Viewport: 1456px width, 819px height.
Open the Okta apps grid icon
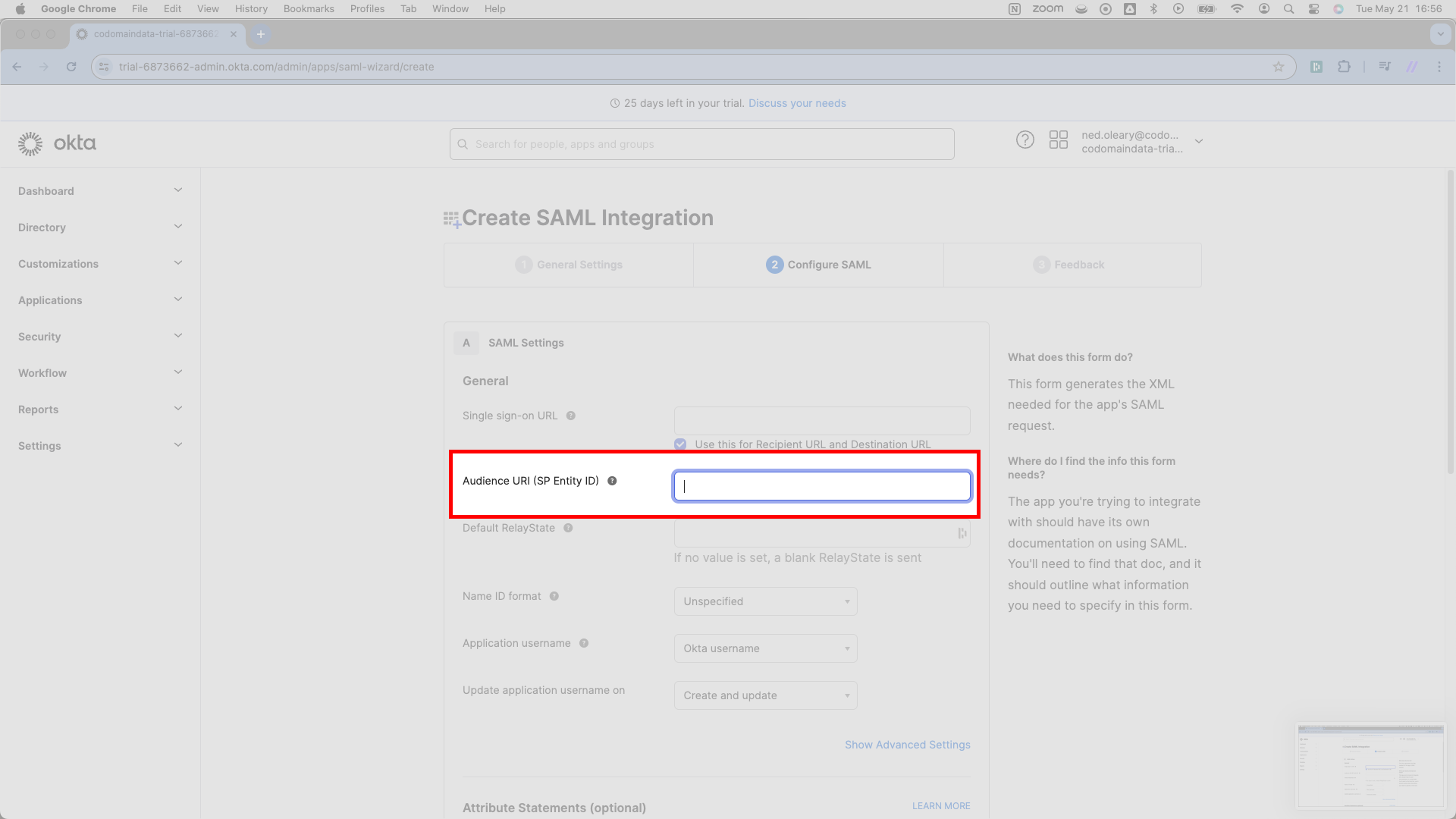1058,140
